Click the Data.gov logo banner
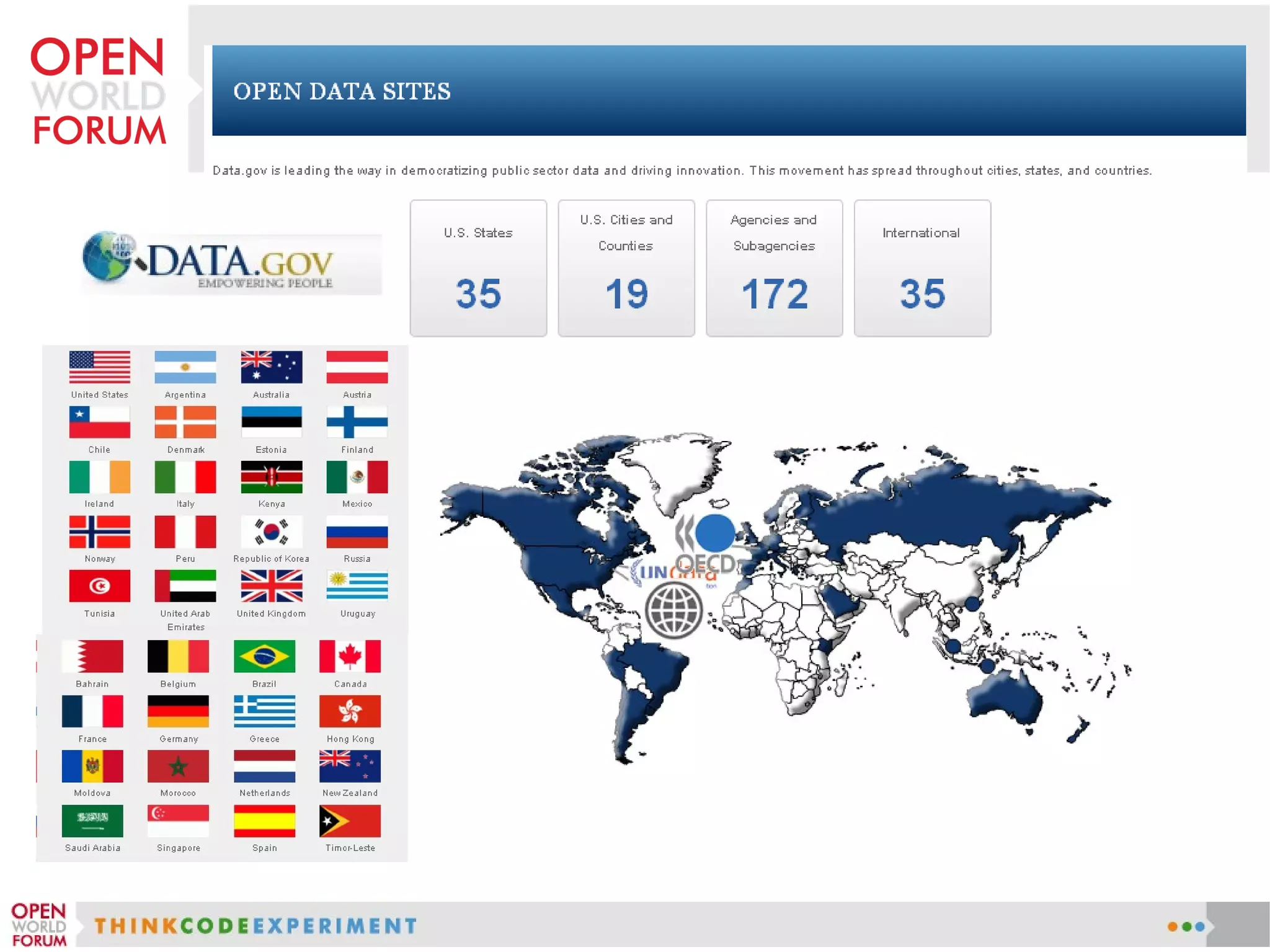This screenshot has width=1270, height=952. click(x=231, y=264)
